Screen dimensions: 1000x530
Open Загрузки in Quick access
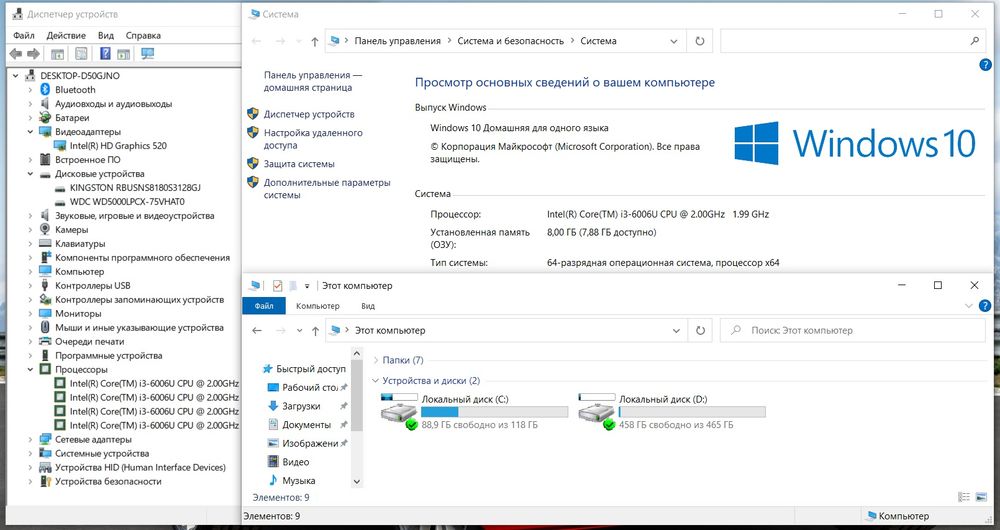[301, 406]
